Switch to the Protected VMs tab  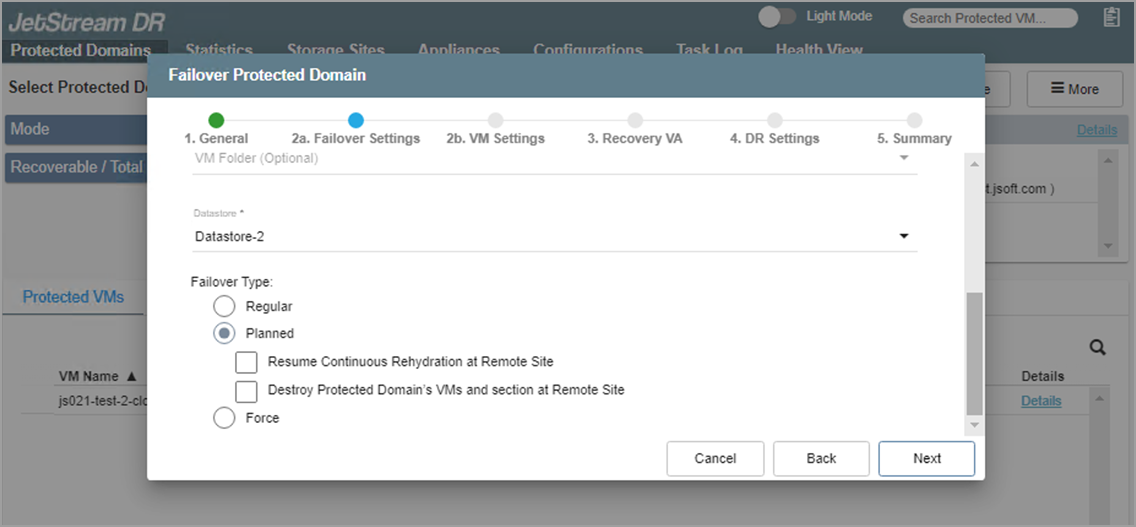point(73,297)
